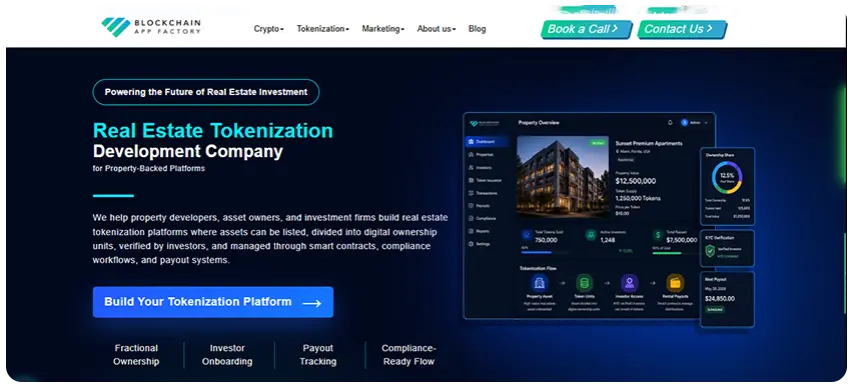Click the Blockchain App Factory logo in header
The height and width of the screenshot is (390, 850).
(x=151, y=27)
